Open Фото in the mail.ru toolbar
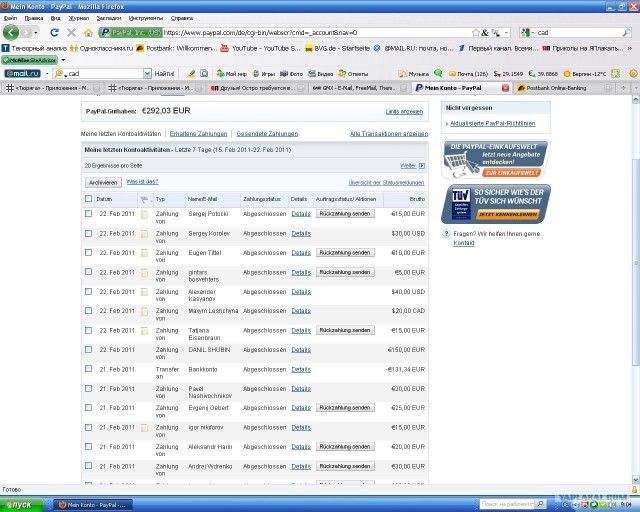 tap(291, 74)
